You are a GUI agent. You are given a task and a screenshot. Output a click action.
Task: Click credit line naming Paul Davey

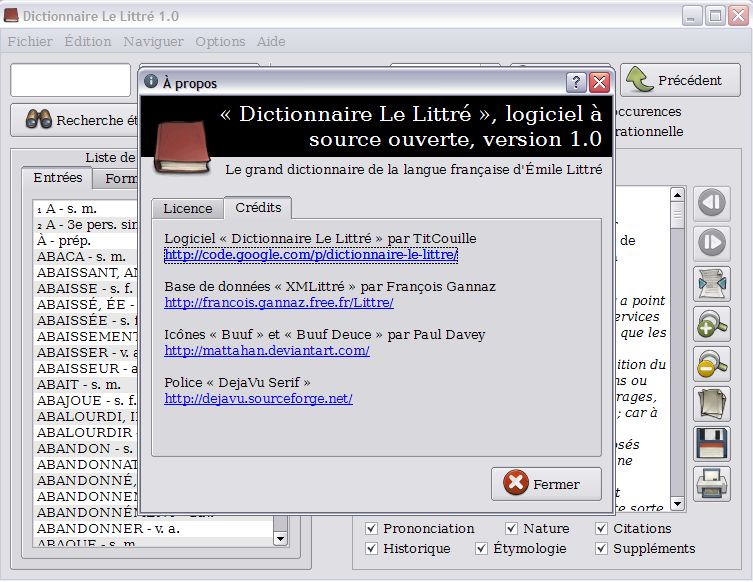pyautogui.click(x=325, y=334)
